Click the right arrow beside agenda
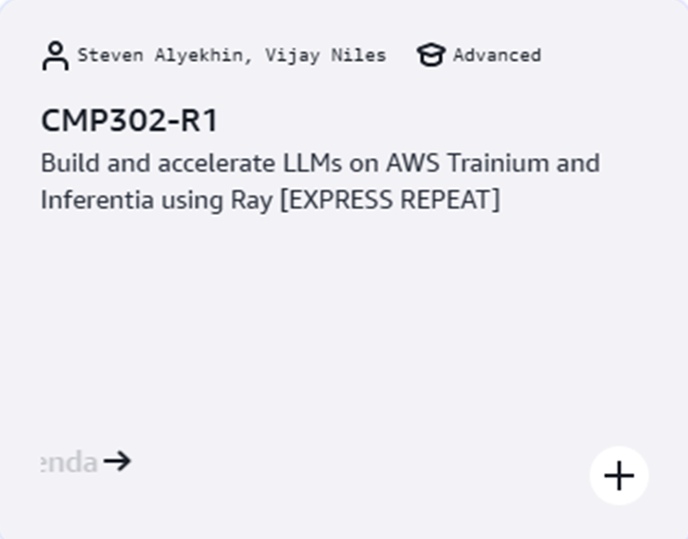This screenshot has width=688, height=539. point(117,461)
